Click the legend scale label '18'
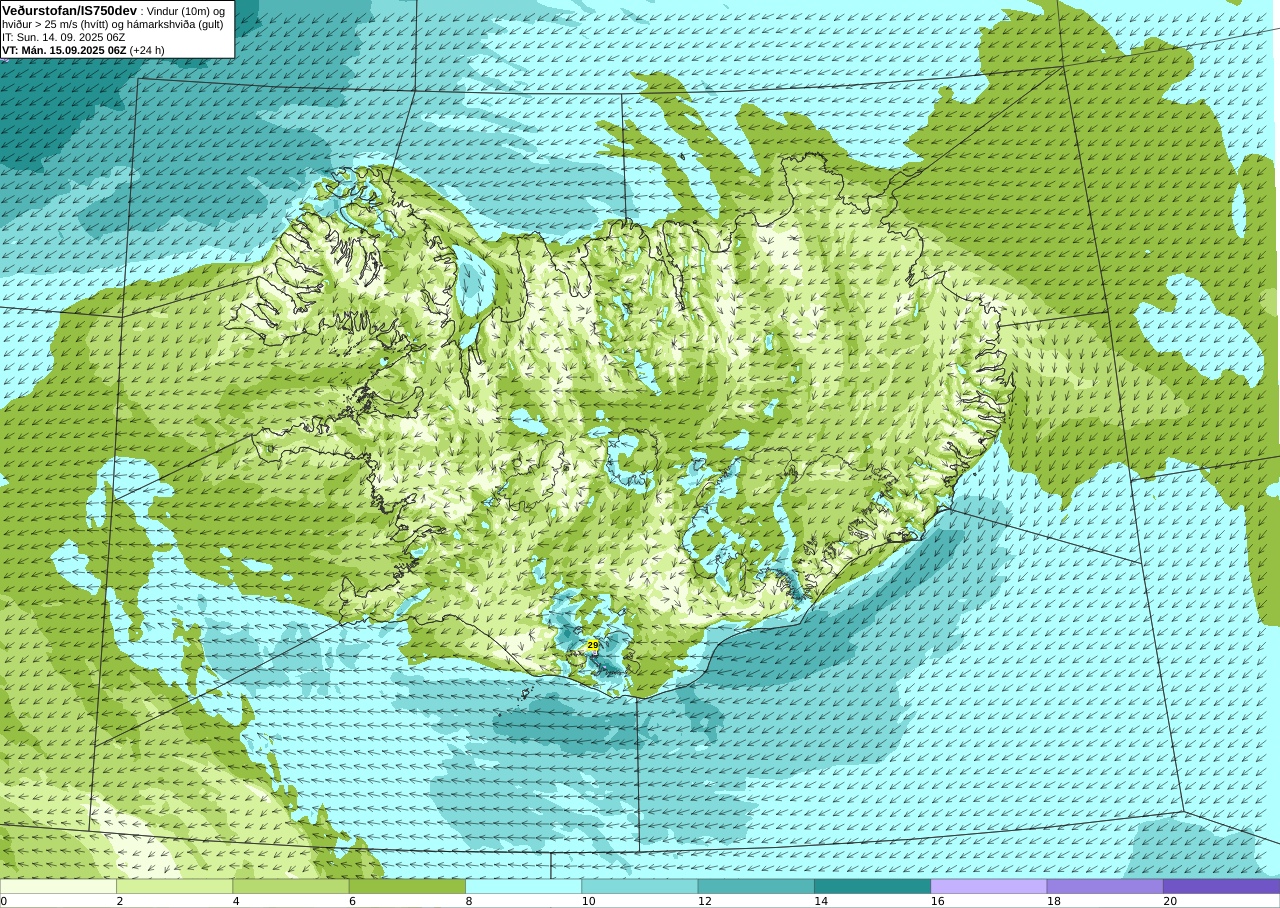This screenshot has width=1280, height=908. coord(1054,901)
